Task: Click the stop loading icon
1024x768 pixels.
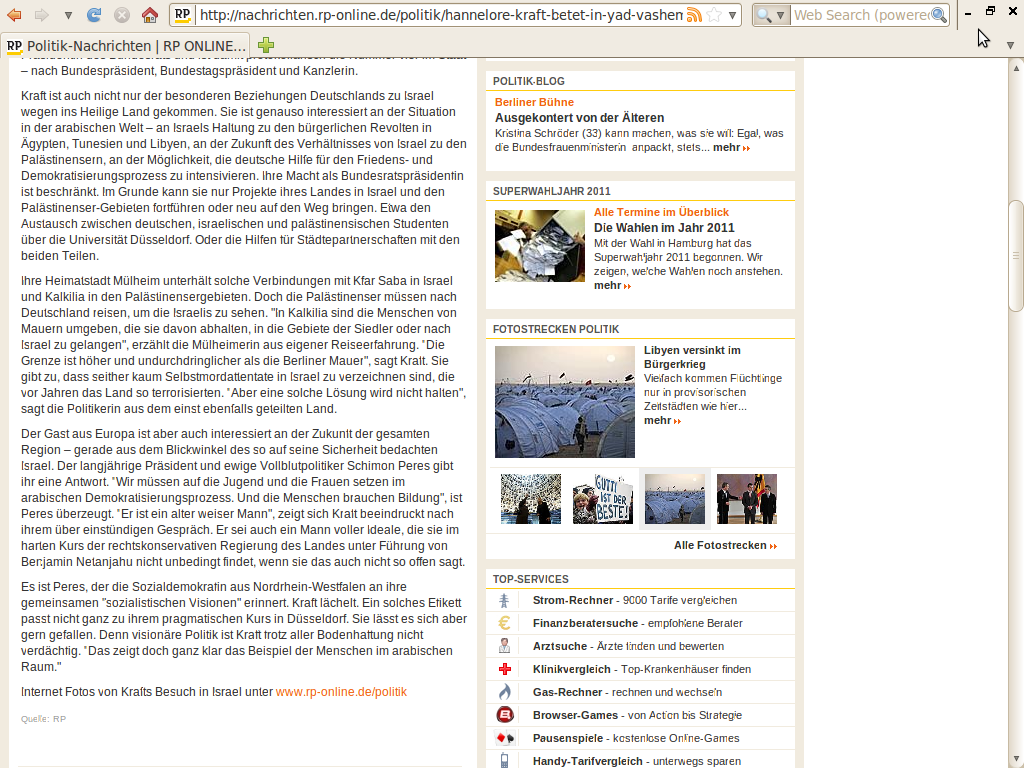Action: [x=121, y=14]
